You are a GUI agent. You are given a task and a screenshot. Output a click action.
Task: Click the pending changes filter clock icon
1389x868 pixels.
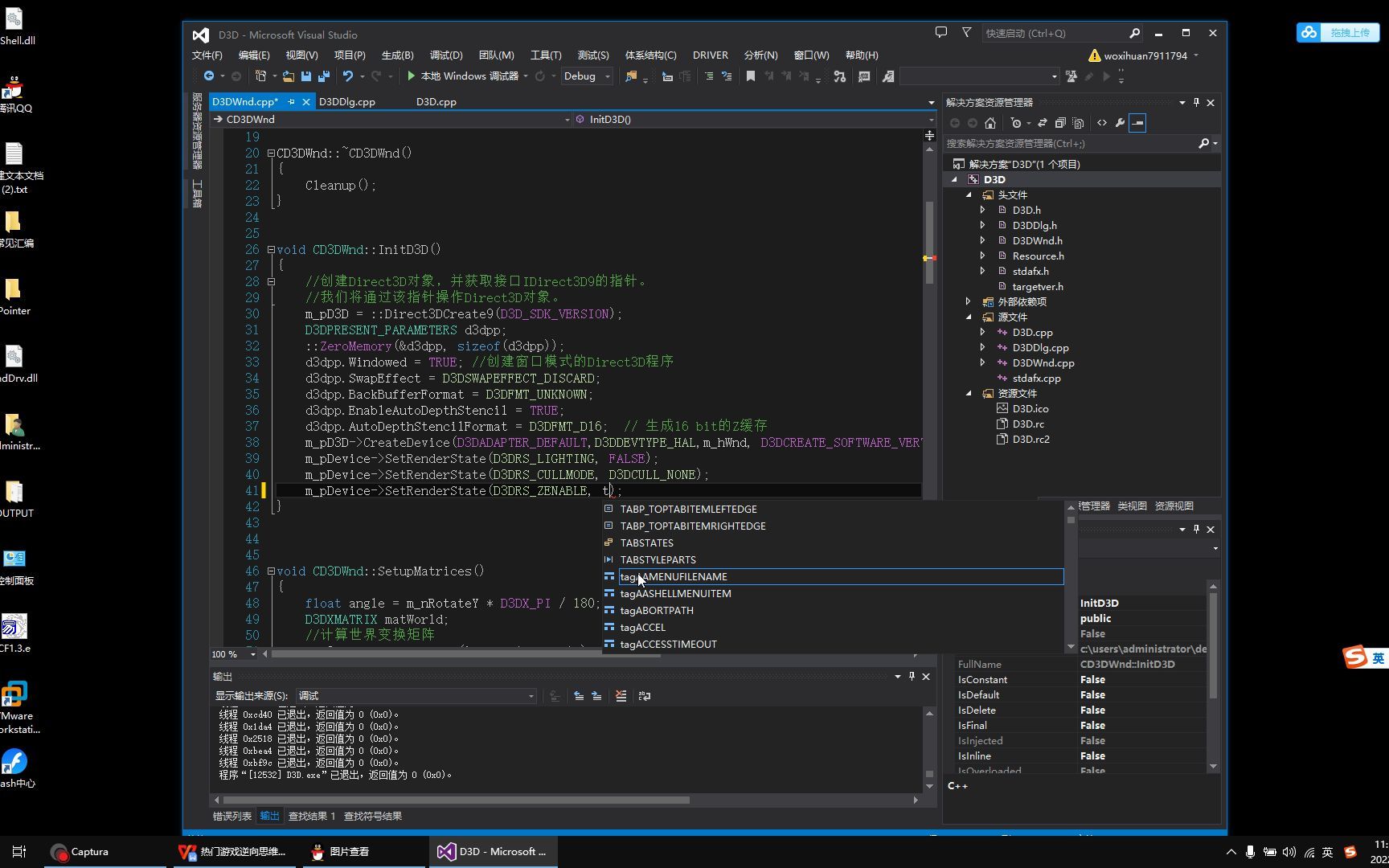tap(1016, 123)
